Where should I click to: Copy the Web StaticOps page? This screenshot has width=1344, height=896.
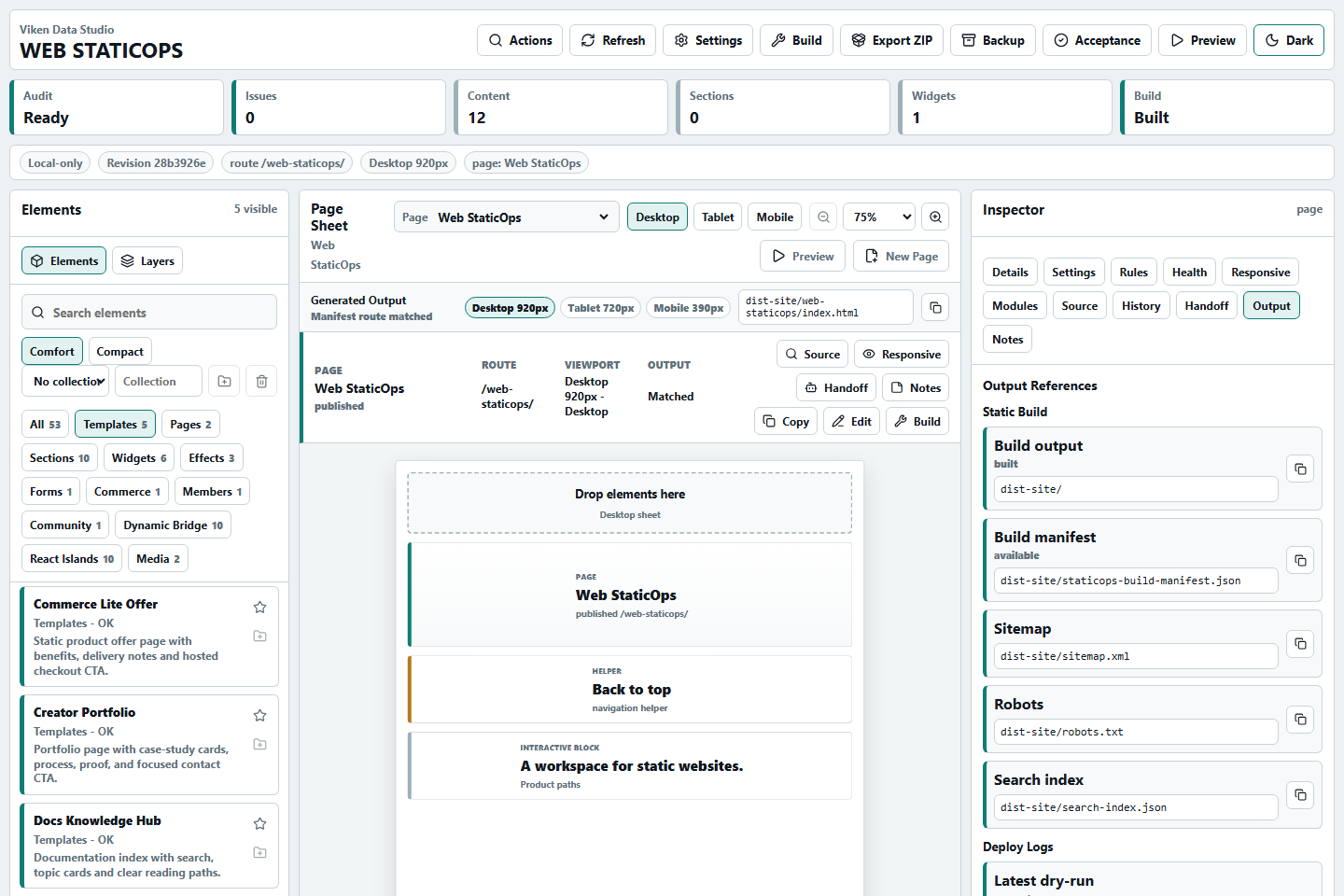click(x=786, y=421)
